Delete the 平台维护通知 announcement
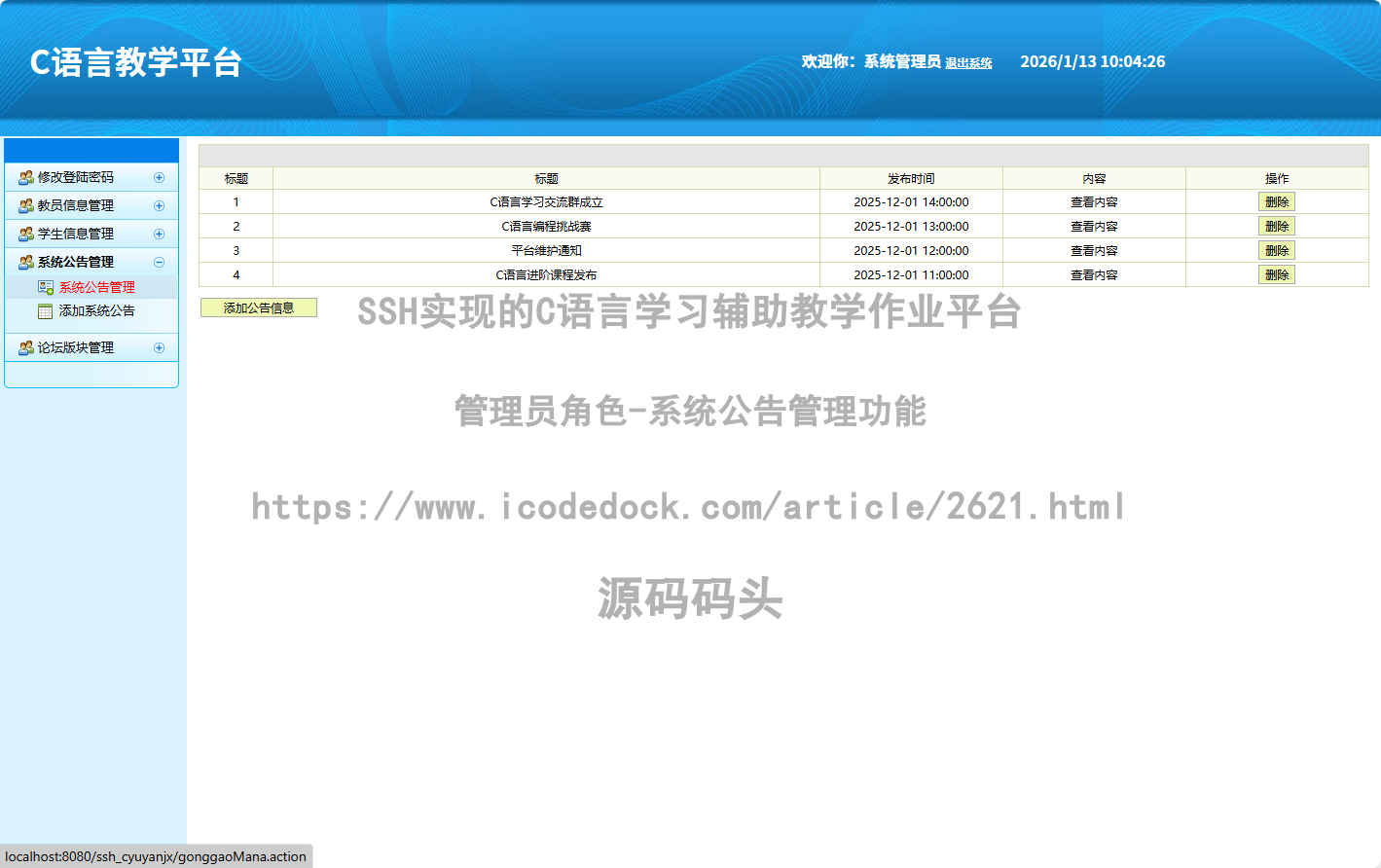The width and height of the screenshot is (1381, 868). coord(1276,250)
